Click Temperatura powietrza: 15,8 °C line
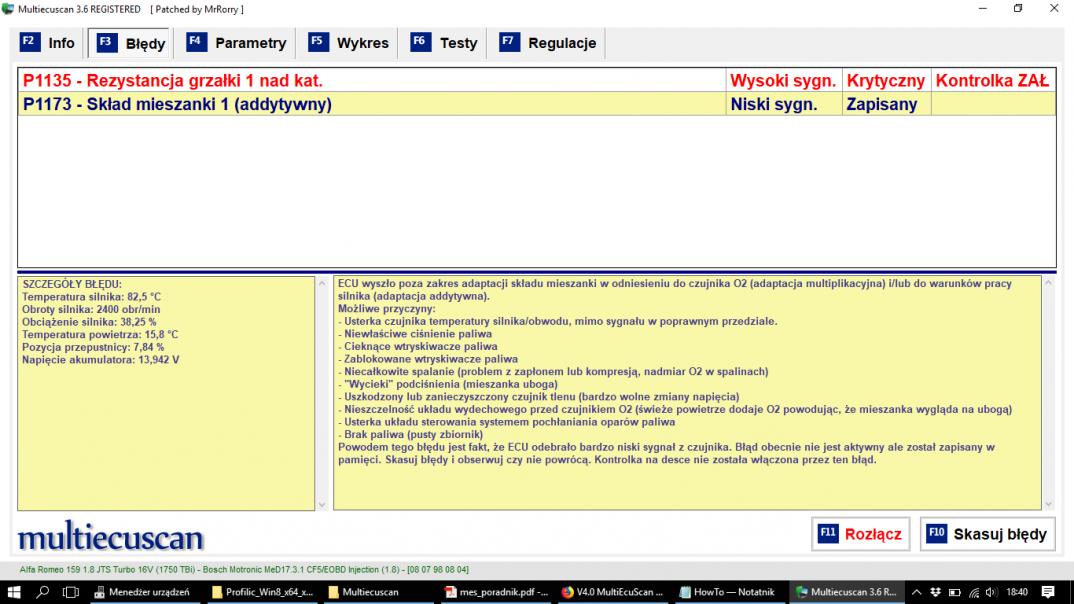Image resolution: width=1074 pixels, height=604 pixels. pyautogui.click(x=100, y=335)
